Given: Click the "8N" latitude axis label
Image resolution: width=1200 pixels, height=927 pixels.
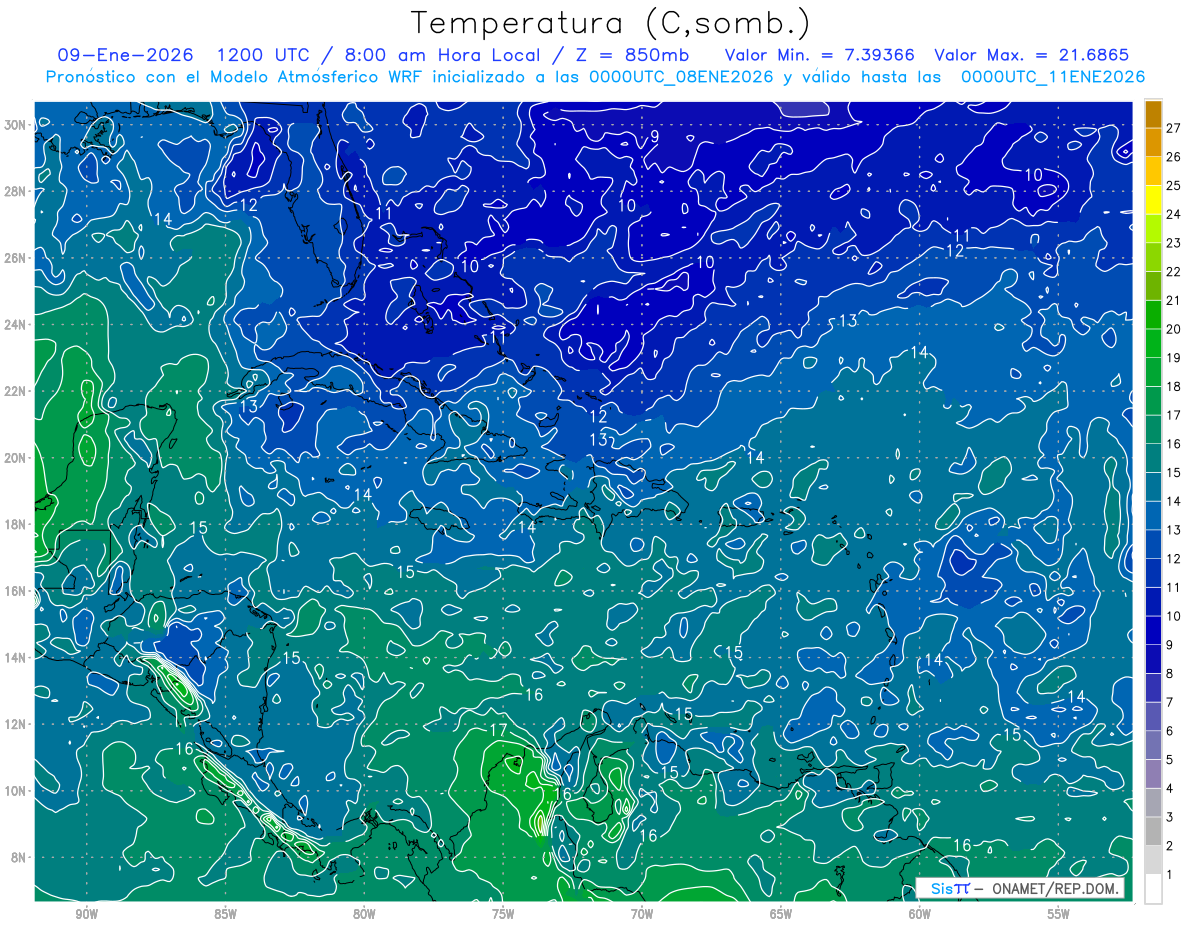Looking at the screenshot, I should pos(18,857).
